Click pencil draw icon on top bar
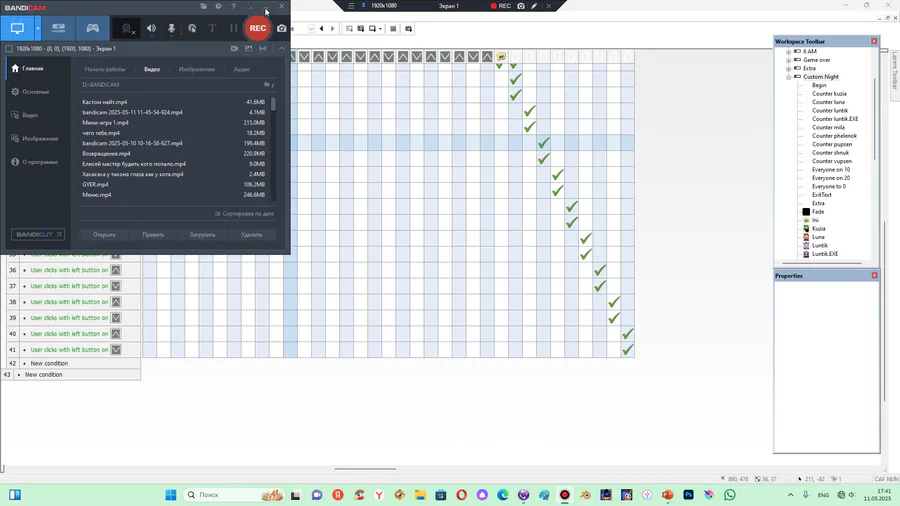This screenshot has height=506, width=900. (x=534, y=6)
